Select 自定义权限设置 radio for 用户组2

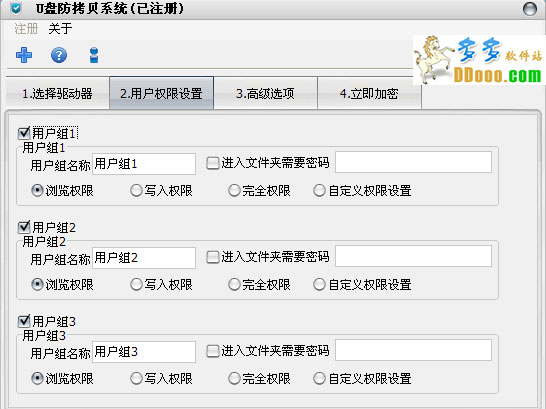point(319,284)
